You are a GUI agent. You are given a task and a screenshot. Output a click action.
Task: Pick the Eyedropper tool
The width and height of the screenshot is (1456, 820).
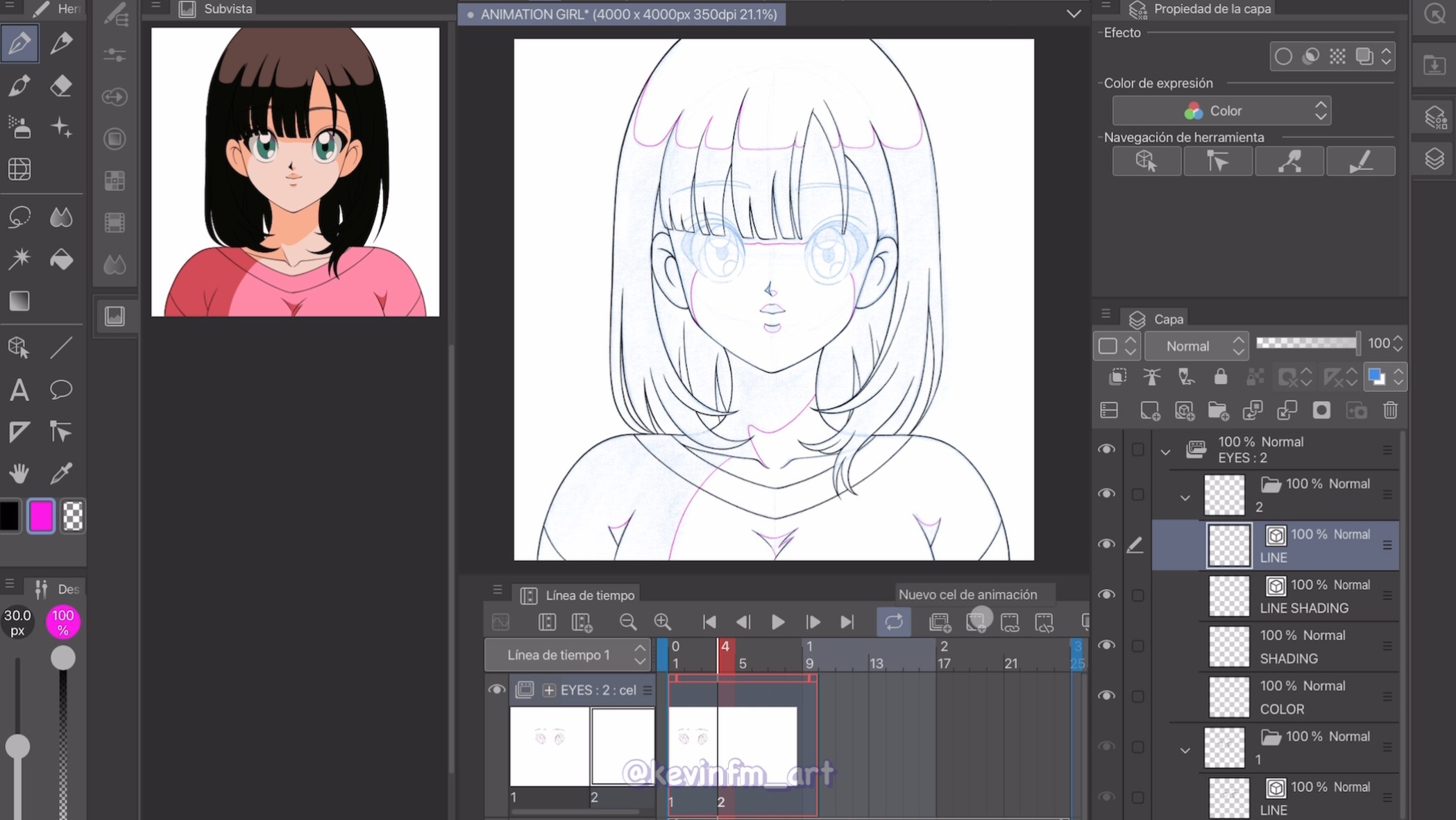pyautogui.click(x=61, y=474)
